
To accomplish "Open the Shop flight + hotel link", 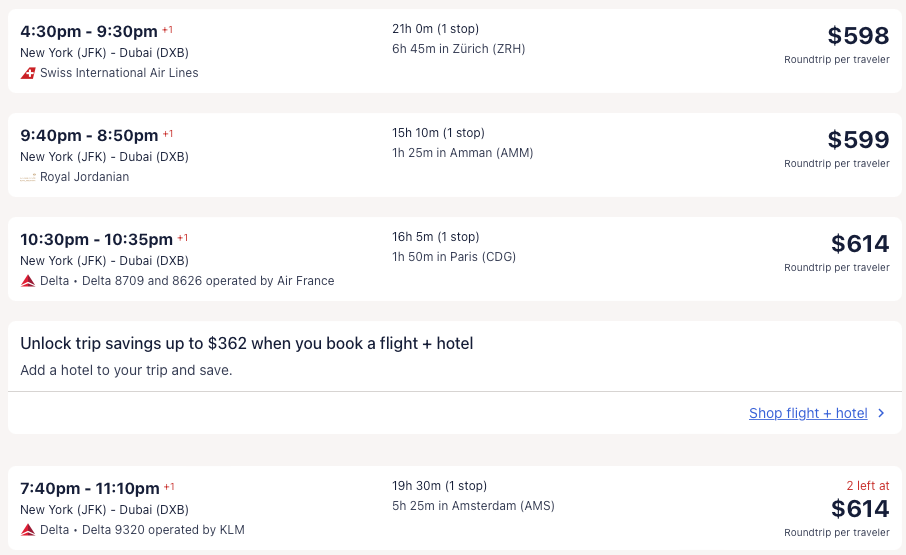I will 808,413.
